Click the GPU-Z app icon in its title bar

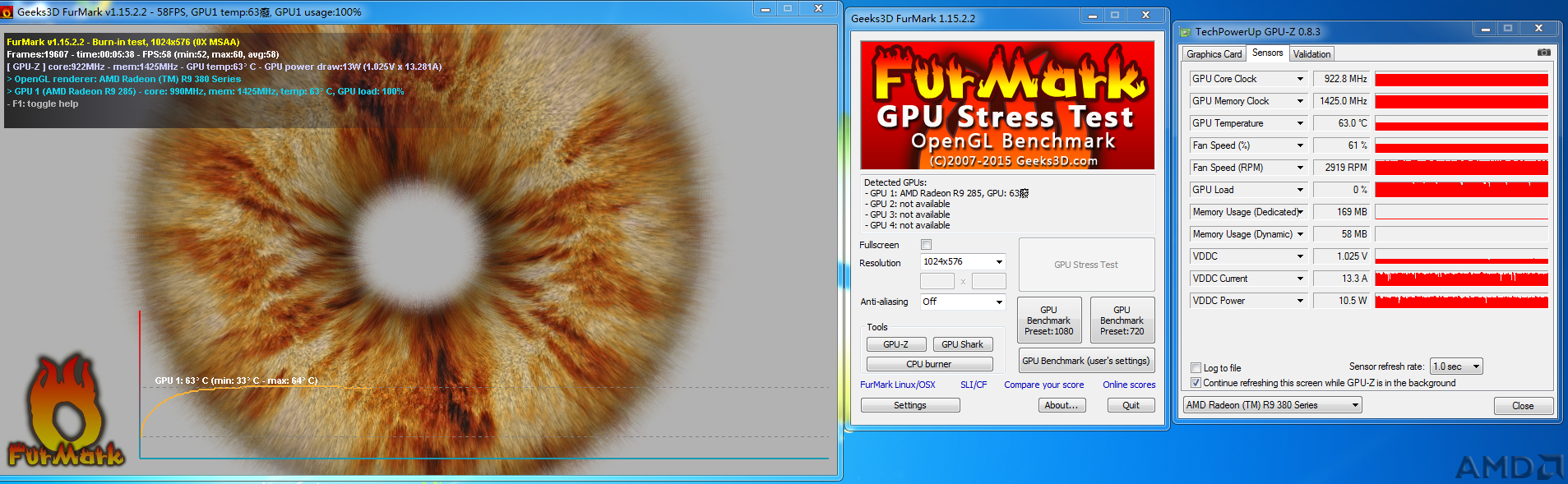[1185, 32]
